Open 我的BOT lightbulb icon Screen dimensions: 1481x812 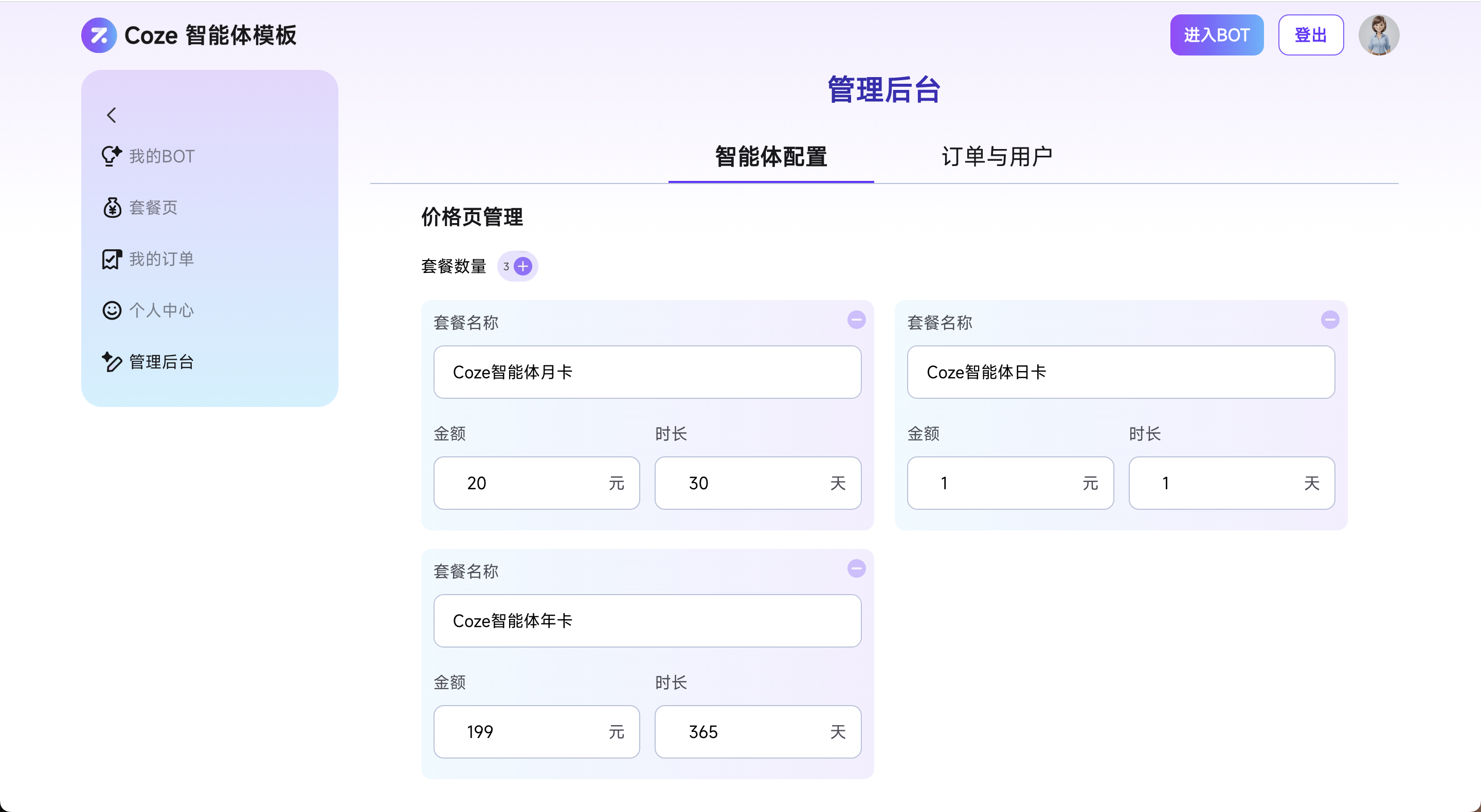pyautogui.click(x=112, y=156)
